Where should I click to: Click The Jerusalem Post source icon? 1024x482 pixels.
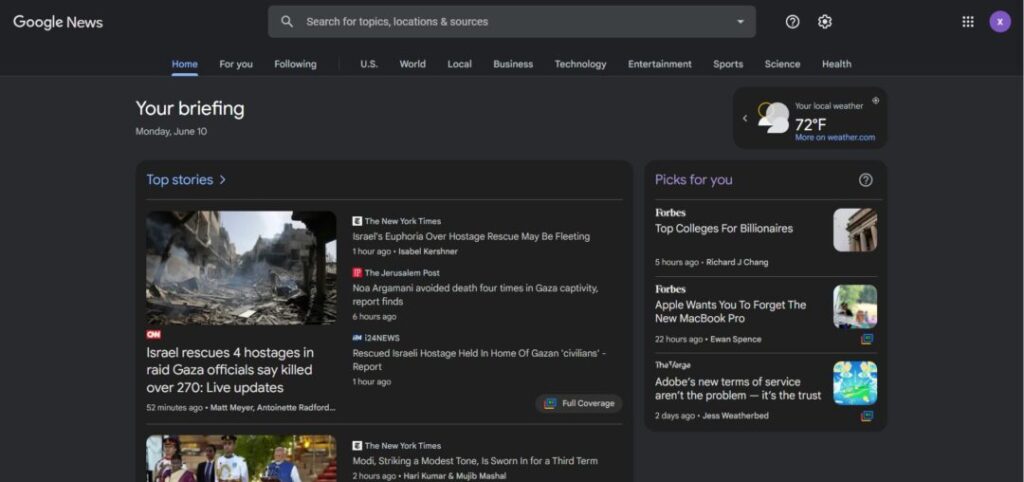(x=357, y=273)
